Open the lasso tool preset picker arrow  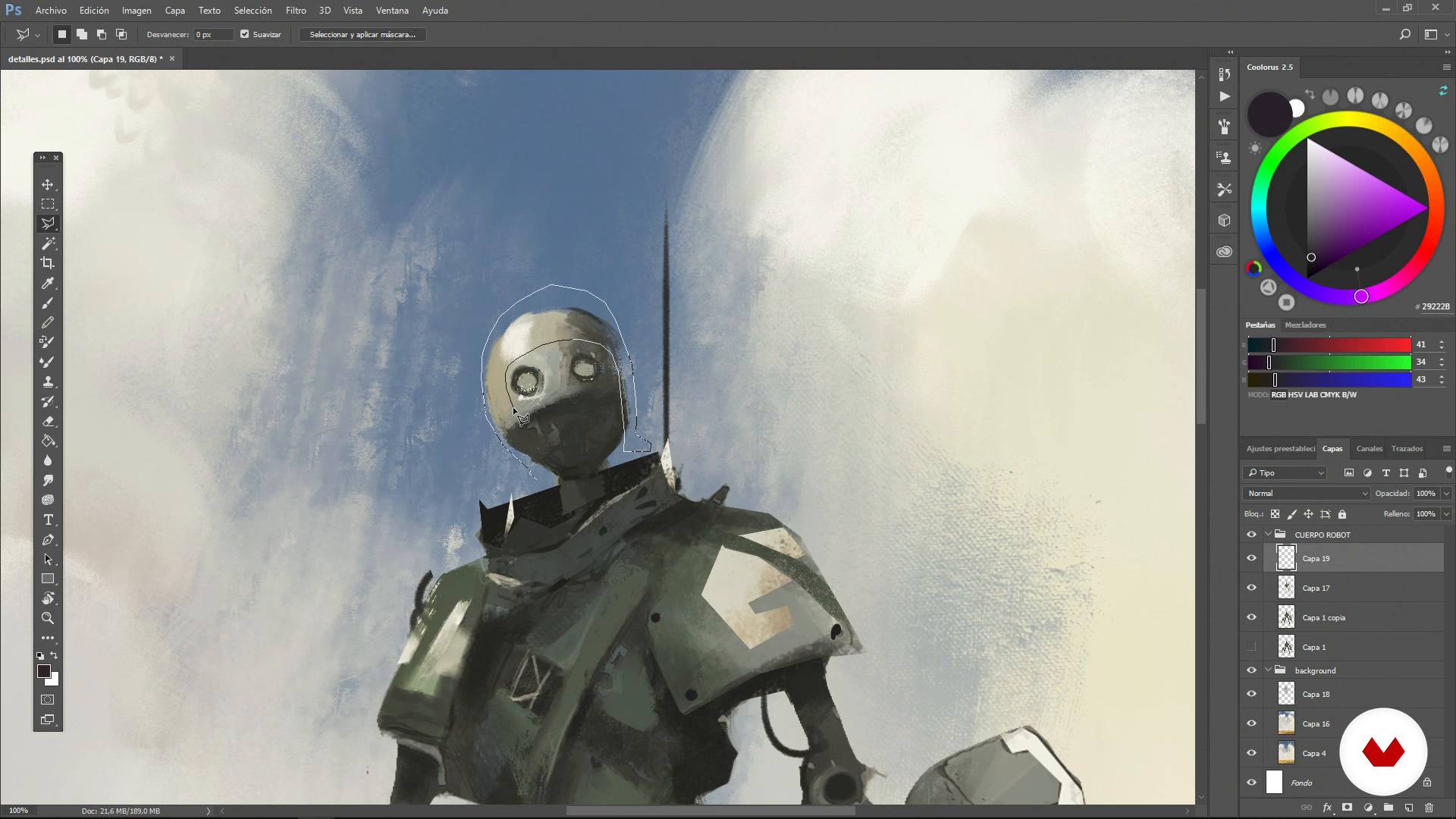(x=37, y=35)
